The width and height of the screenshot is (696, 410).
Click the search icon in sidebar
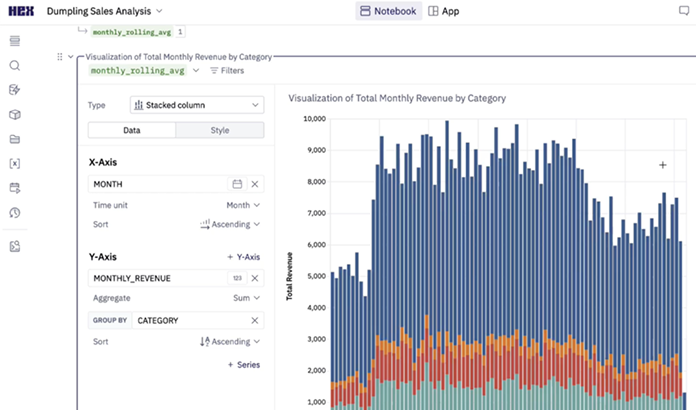(15, 66)
